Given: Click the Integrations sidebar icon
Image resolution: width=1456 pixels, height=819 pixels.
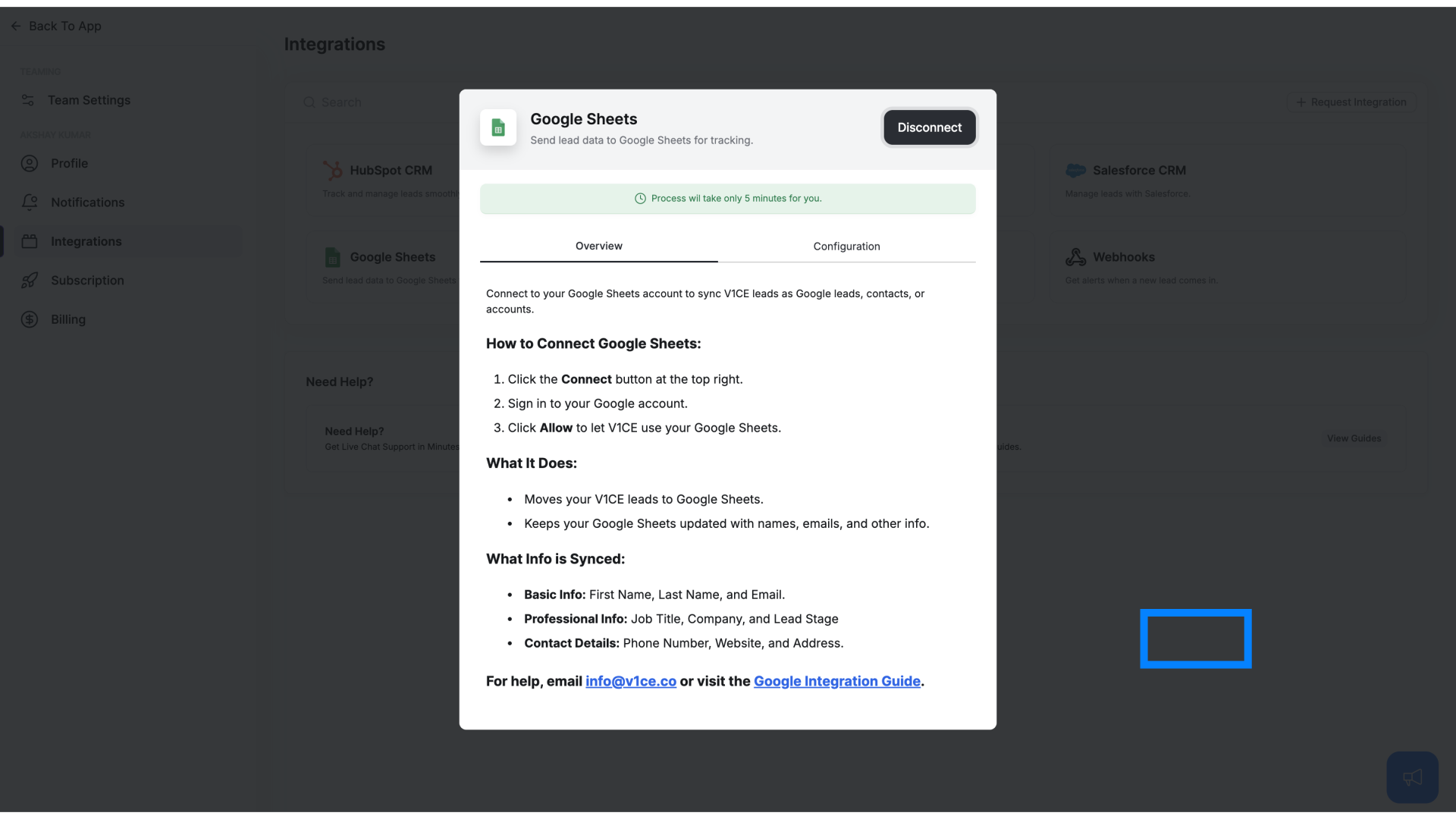Looking at the screenshot, I should (x=30, y=241).
